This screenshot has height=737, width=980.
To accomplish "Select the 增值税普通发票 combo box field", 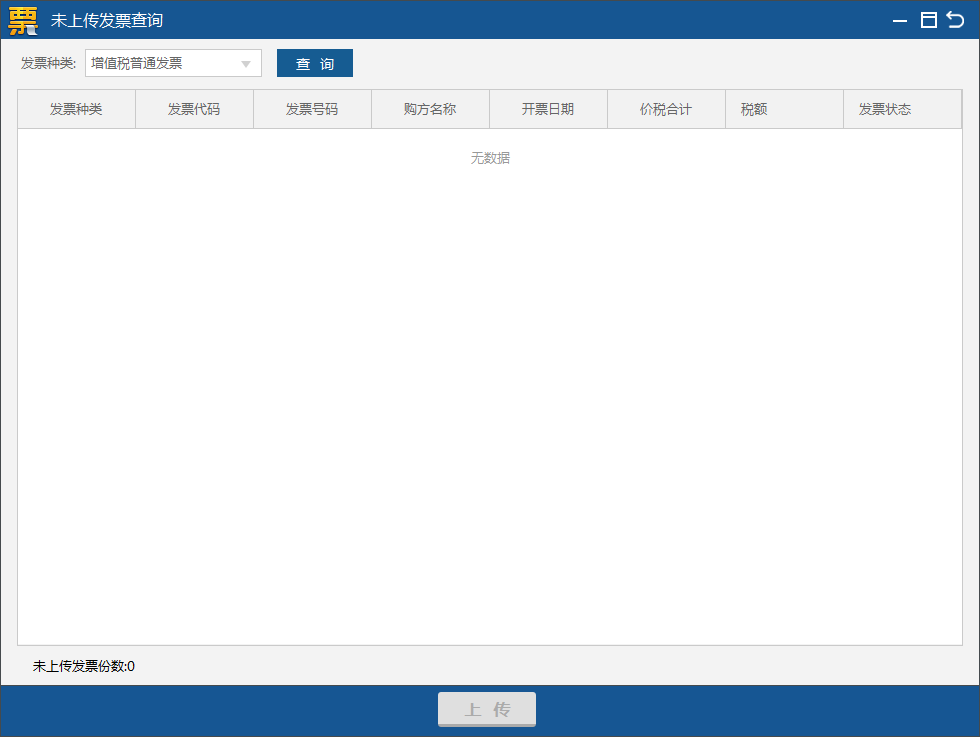I will pyautogui.click(x=173, y=63).
